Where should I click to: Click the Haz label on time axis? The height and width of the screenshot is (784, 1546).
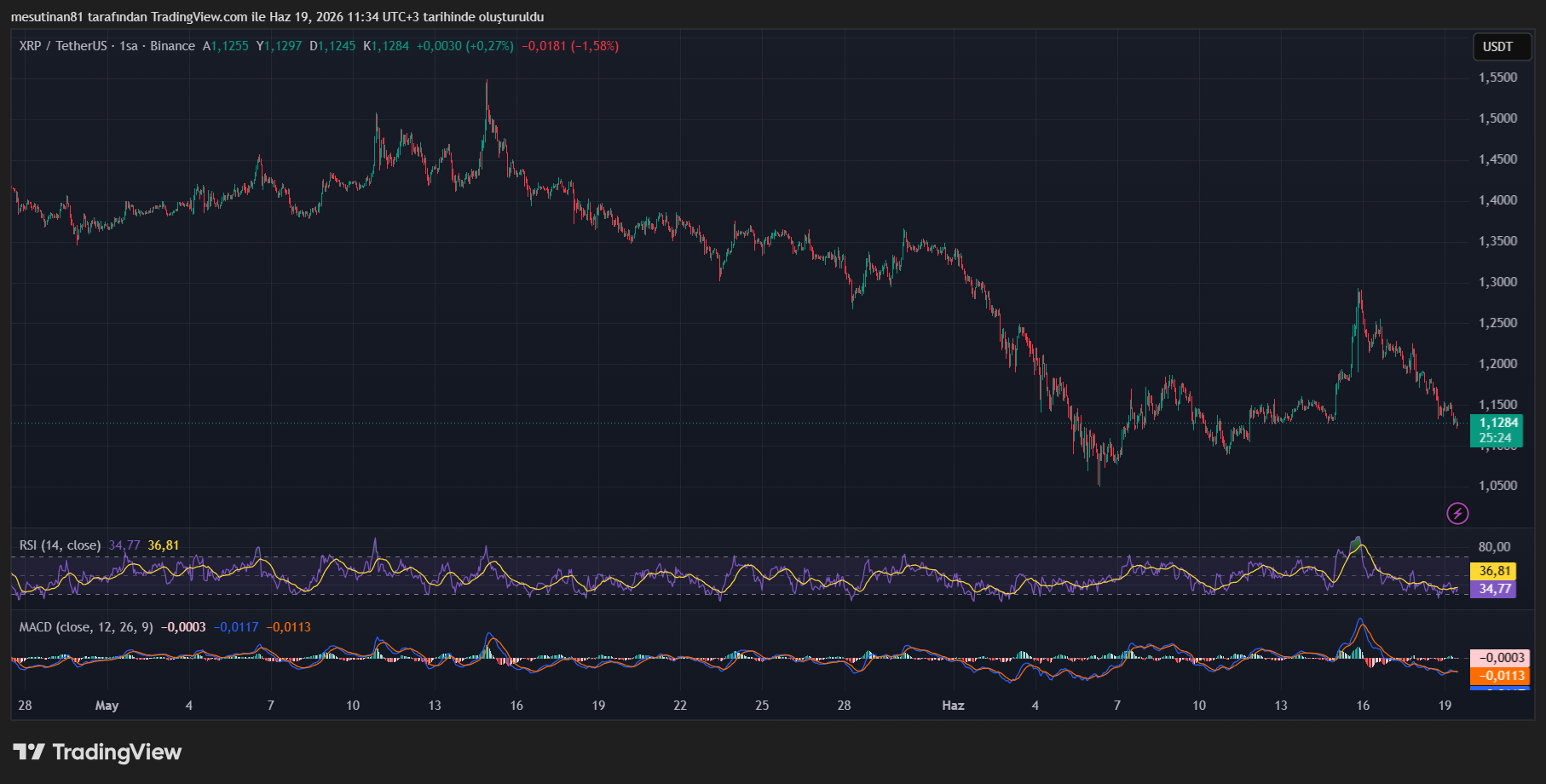(x=953, y=706)
